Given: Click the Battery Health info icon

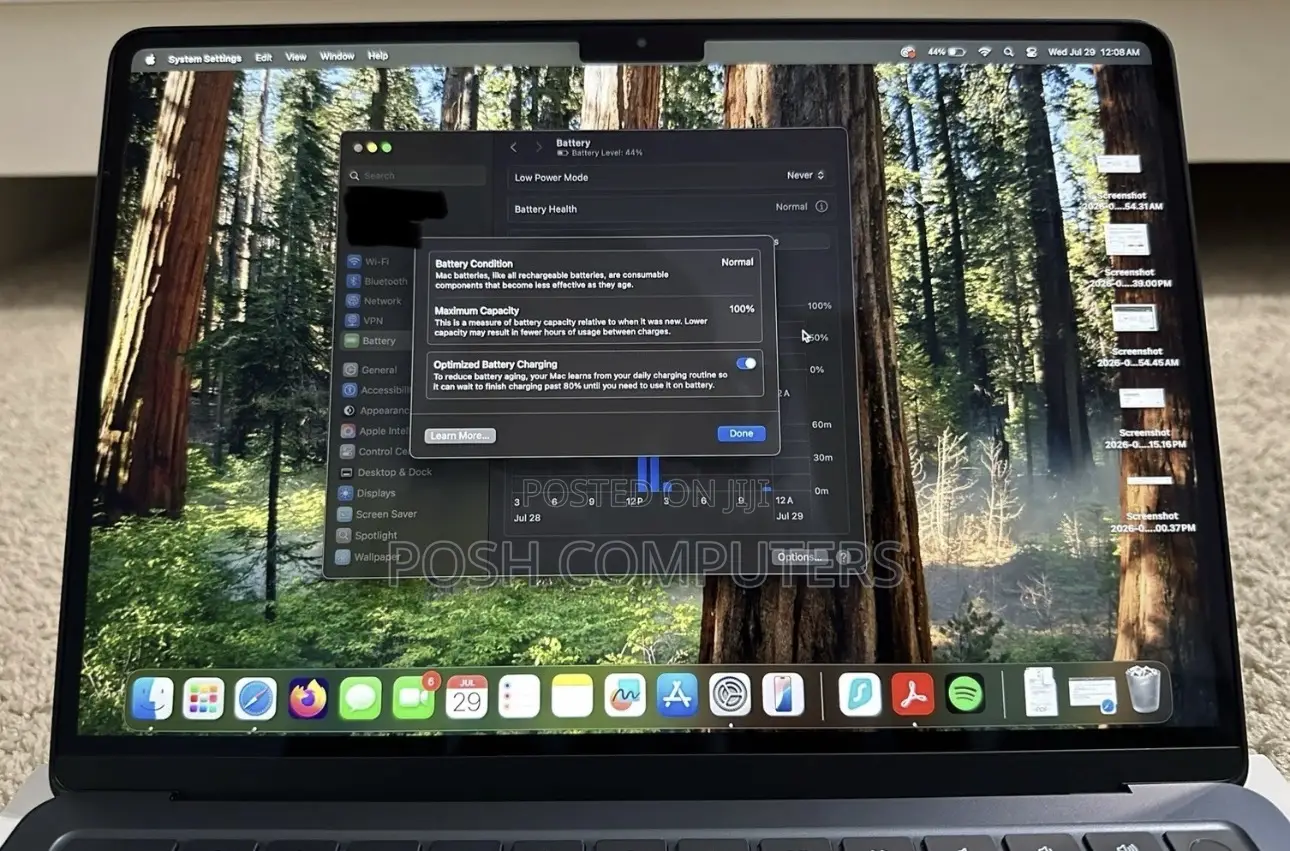Looking at the screenshot, I should [x=822, y=207].
